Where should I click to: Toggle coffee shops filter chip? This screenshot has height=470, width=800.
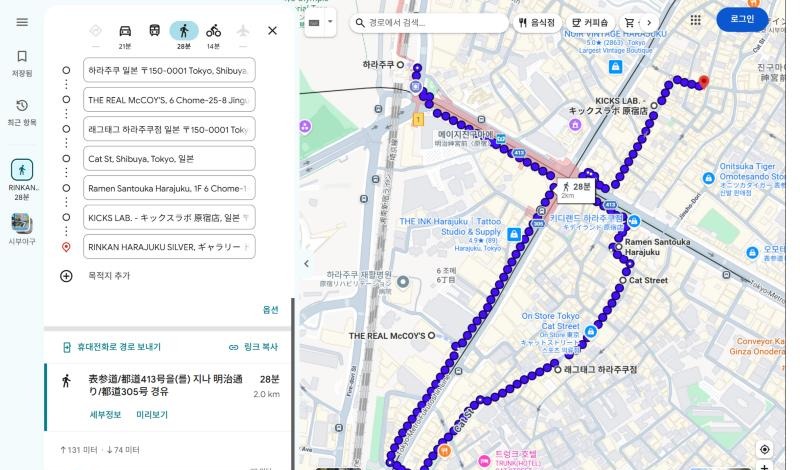[x=590, y=22]
